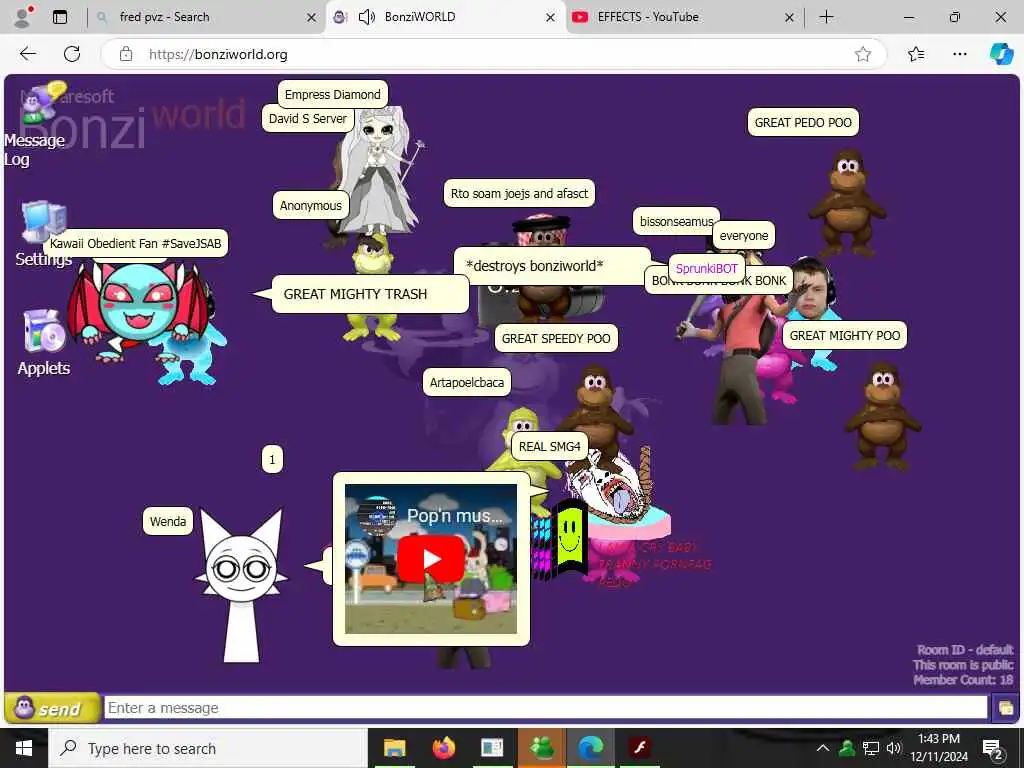Open the Favorites list button
This screenshot has height=768, width=1024.
click(x=916, y=54)
